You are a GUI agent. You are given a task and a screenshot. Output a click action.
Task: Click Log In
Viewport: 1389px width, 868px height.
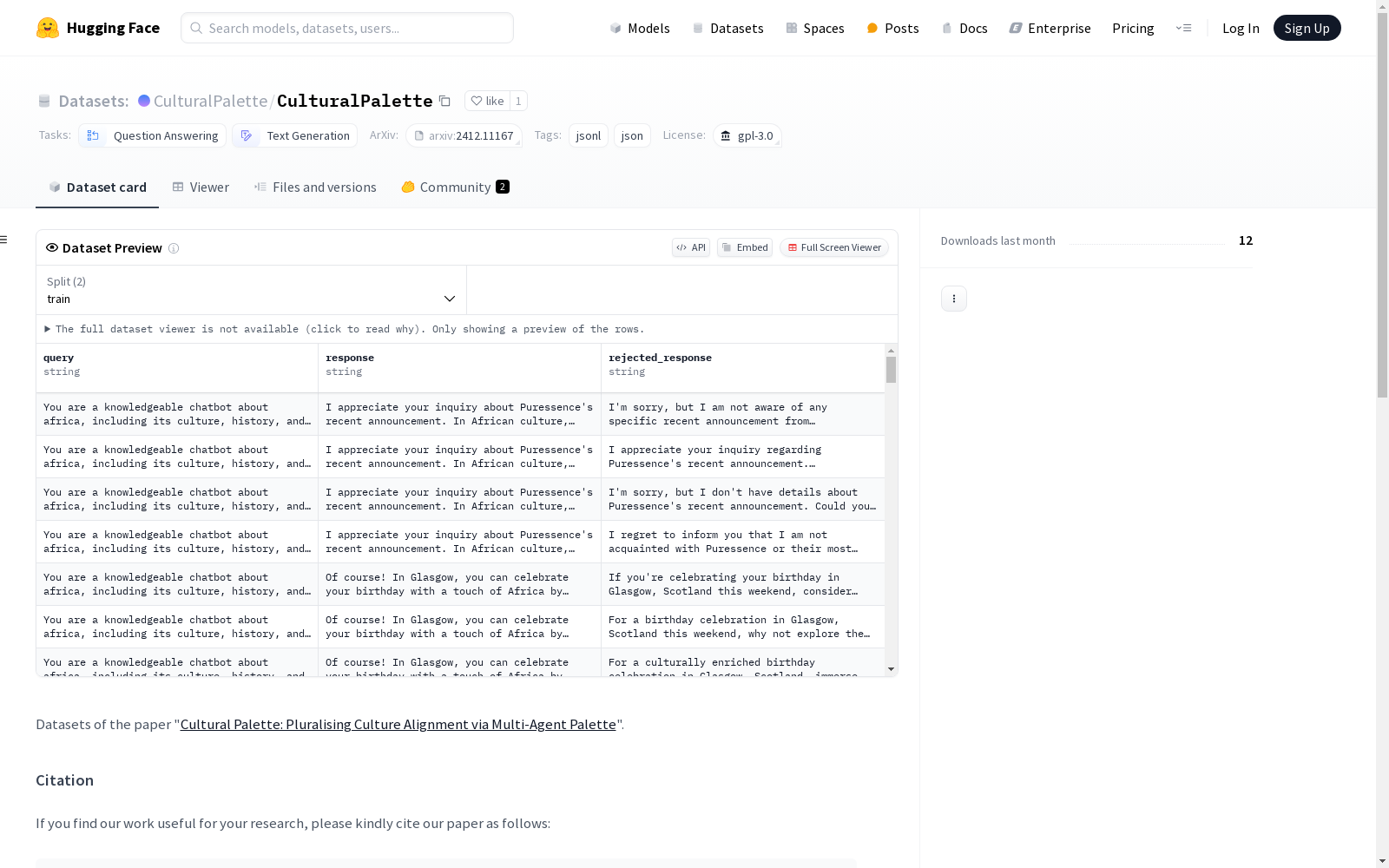[x=1241, y=29]
